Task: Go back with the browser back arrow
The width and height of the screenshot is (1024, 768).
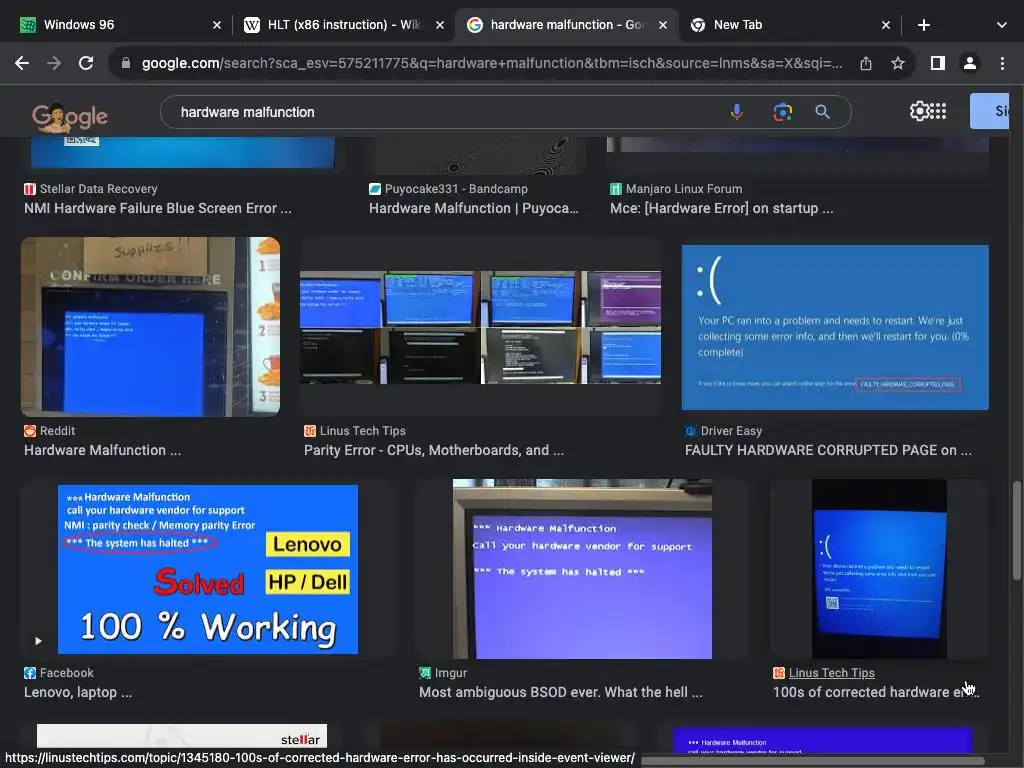Action: pyautogui.click(x=22, y=63)
